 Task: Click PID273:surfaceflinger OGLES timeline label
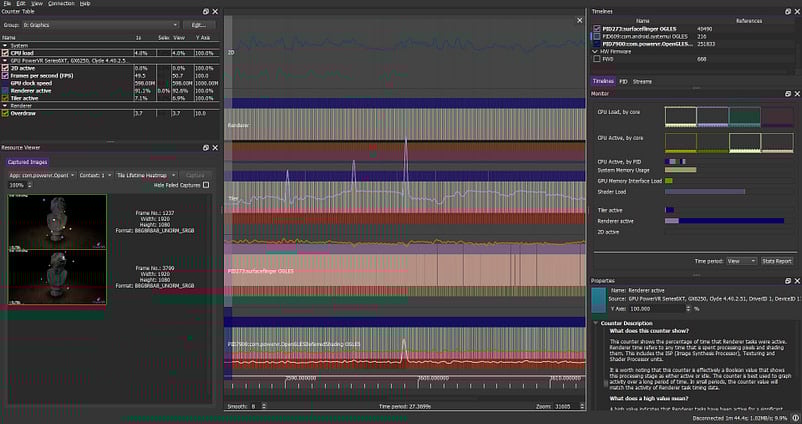[261, 271]
